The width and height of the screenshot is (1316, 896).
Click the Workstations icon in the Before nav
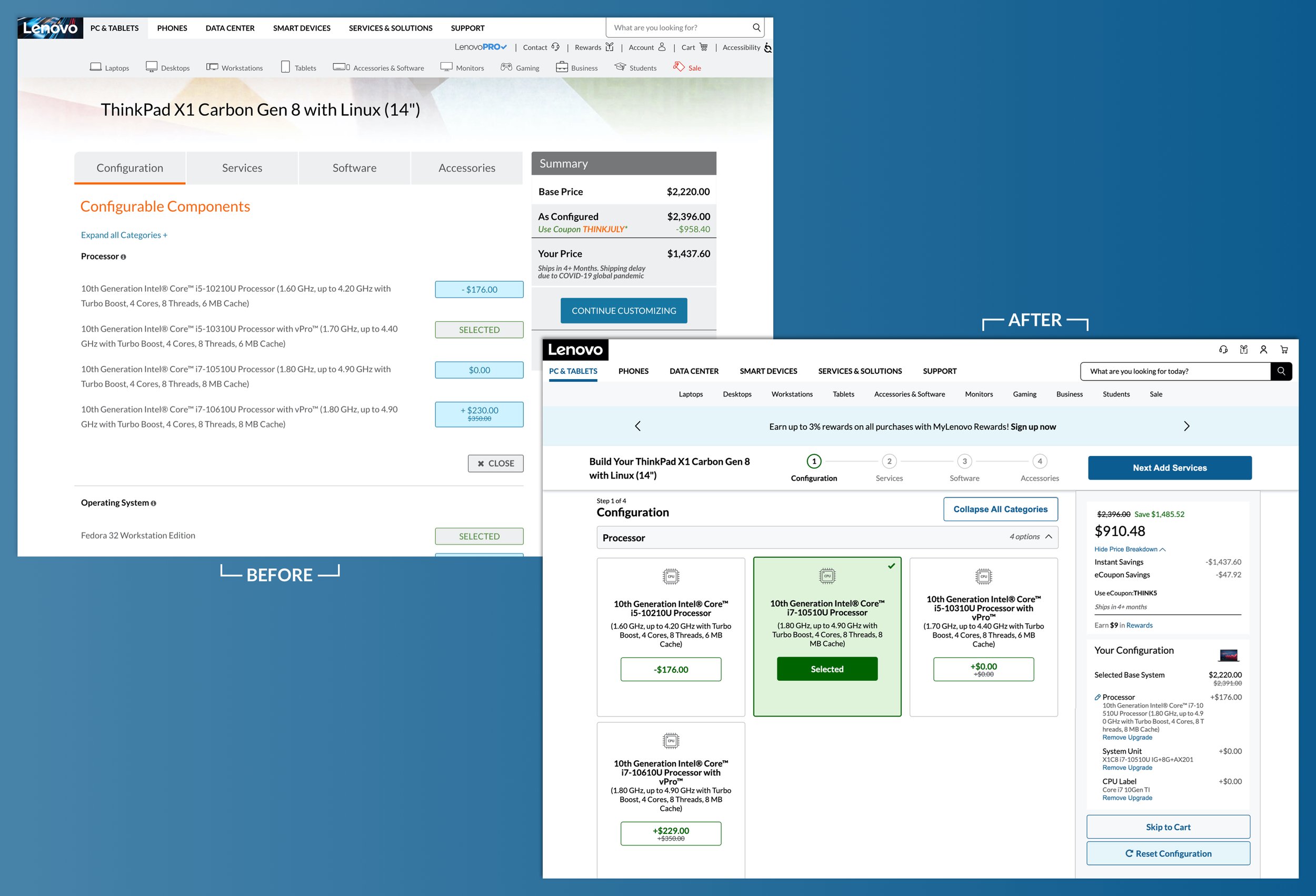pos(212,67)
